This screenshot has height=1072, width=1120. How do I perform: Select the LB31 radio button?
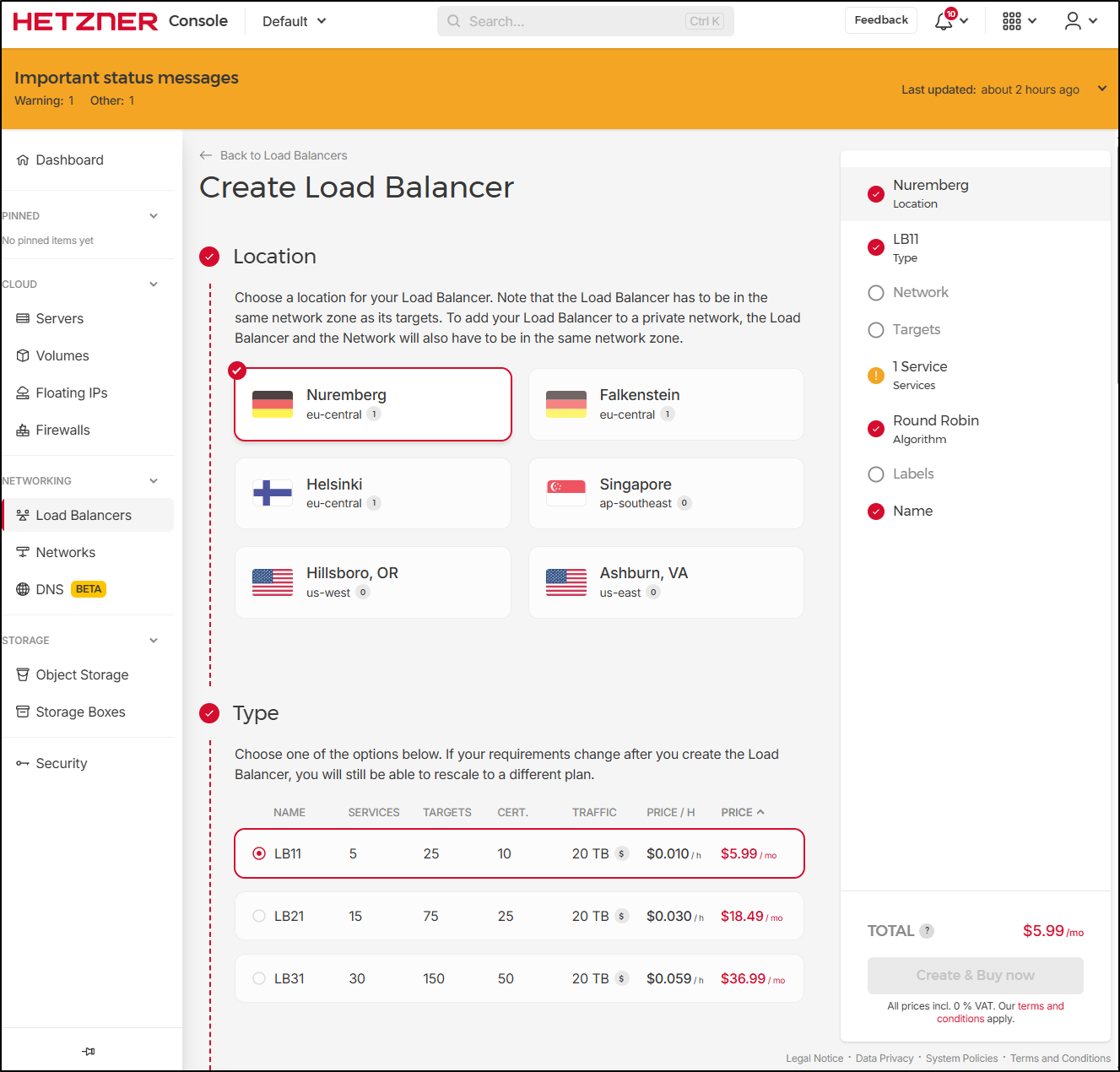[x=259, y=978]
